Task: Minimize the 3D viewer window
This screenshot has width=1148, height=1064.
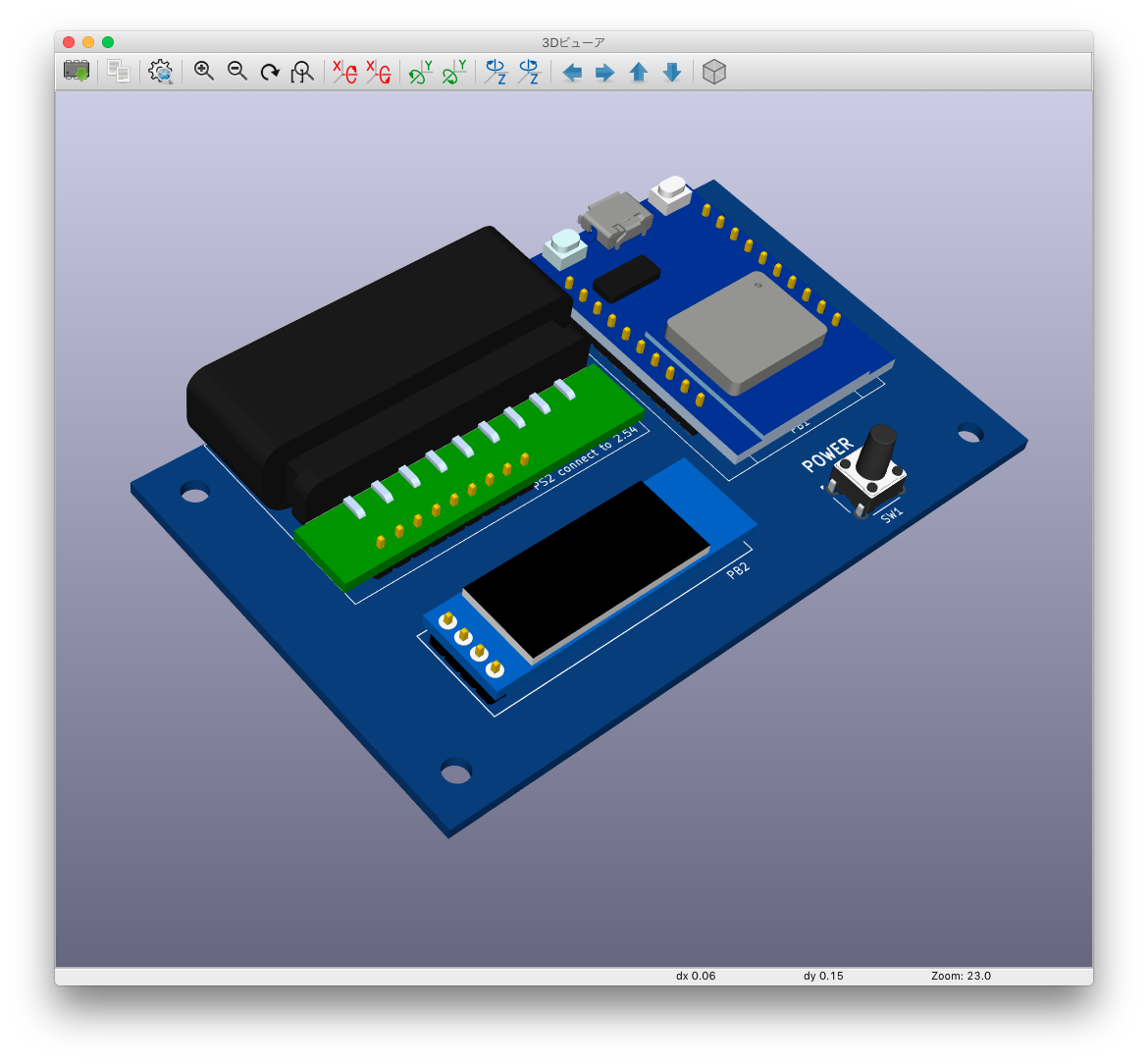Action: tap(88, 42)
